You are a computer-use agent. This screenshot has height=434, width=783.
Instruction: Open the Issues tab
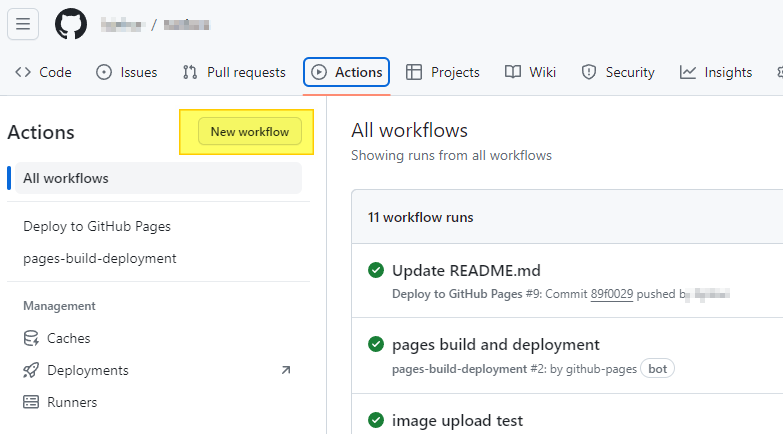(126, 72)
